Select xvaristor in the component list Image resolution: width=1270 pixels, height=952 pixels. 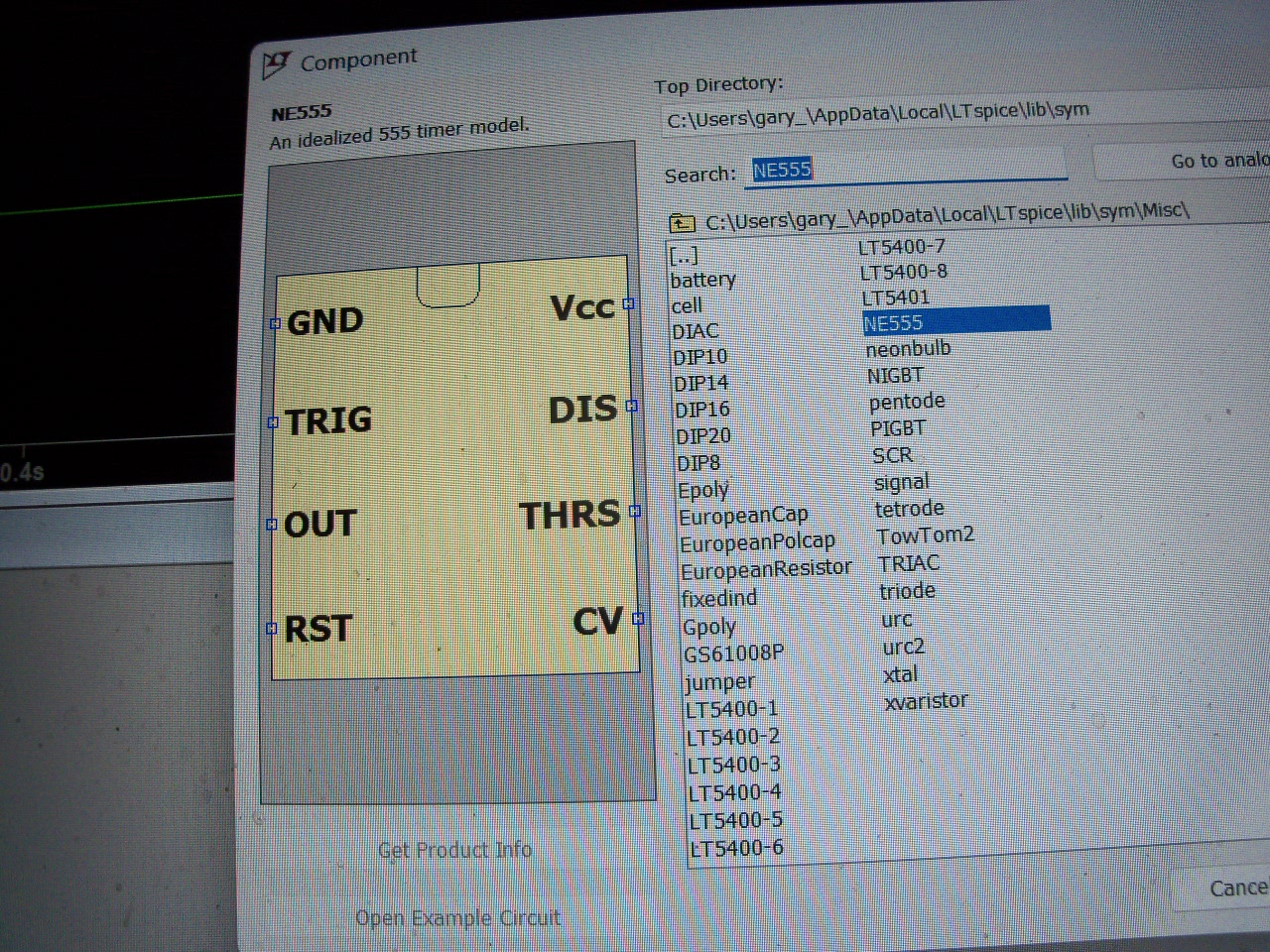click(x=926, y=701)
